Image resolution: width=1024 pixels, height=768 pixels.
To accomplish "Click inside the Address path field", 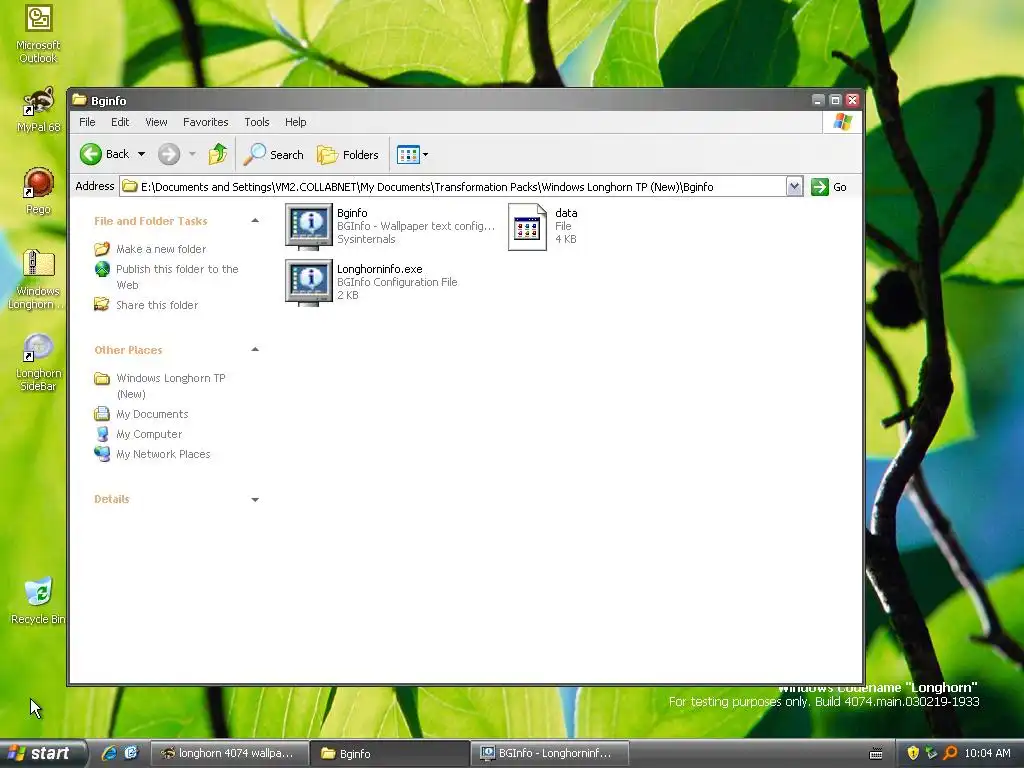I will (453, 187).
